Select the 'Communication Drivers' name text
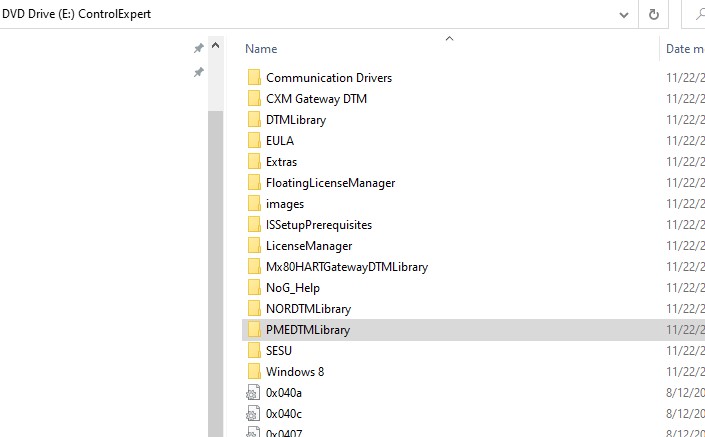Image resolution: width=705 pixels, height=437 pixels. [329, 78]
